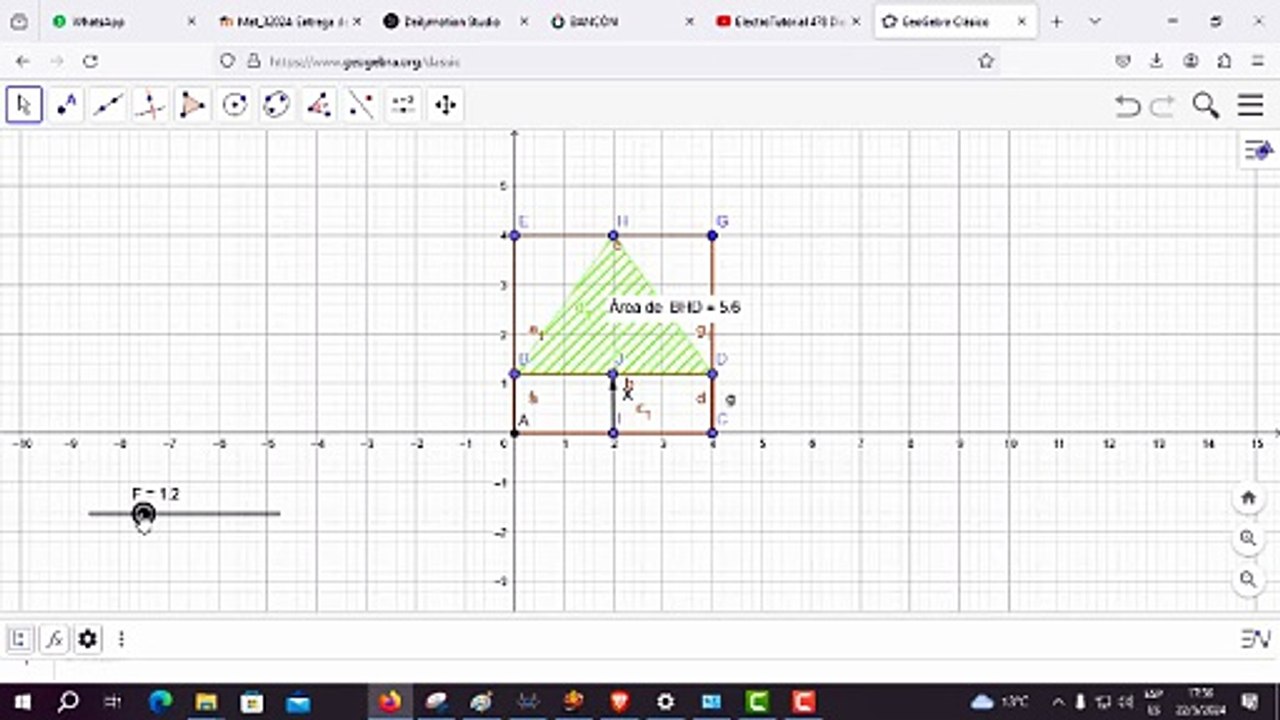
Task: Select point G at rectangle corner
Action: pyautogui.click(x=712, y=235)
